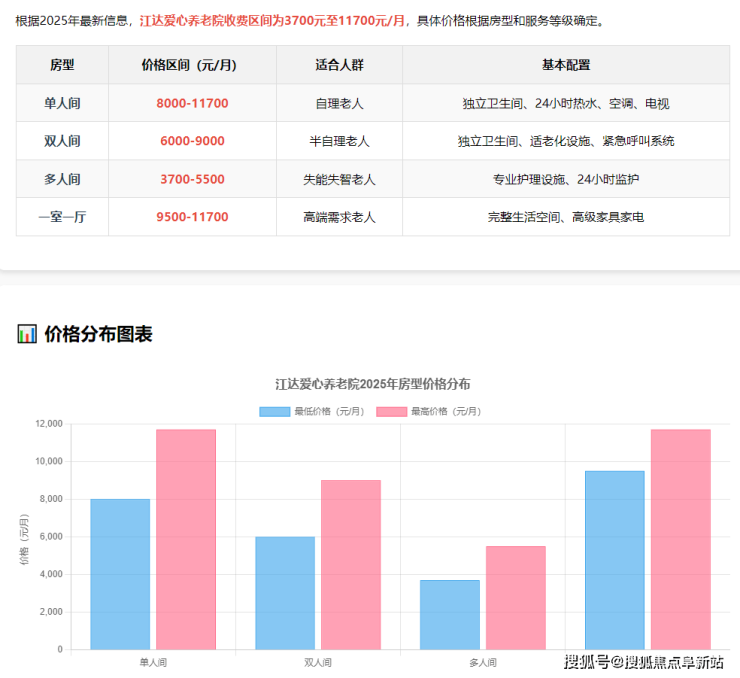This screenshot has height=678, width=740.
Task: Click the 搜狐号@搜狐焦点阜新站 watermark
Action: pos(644,661)
